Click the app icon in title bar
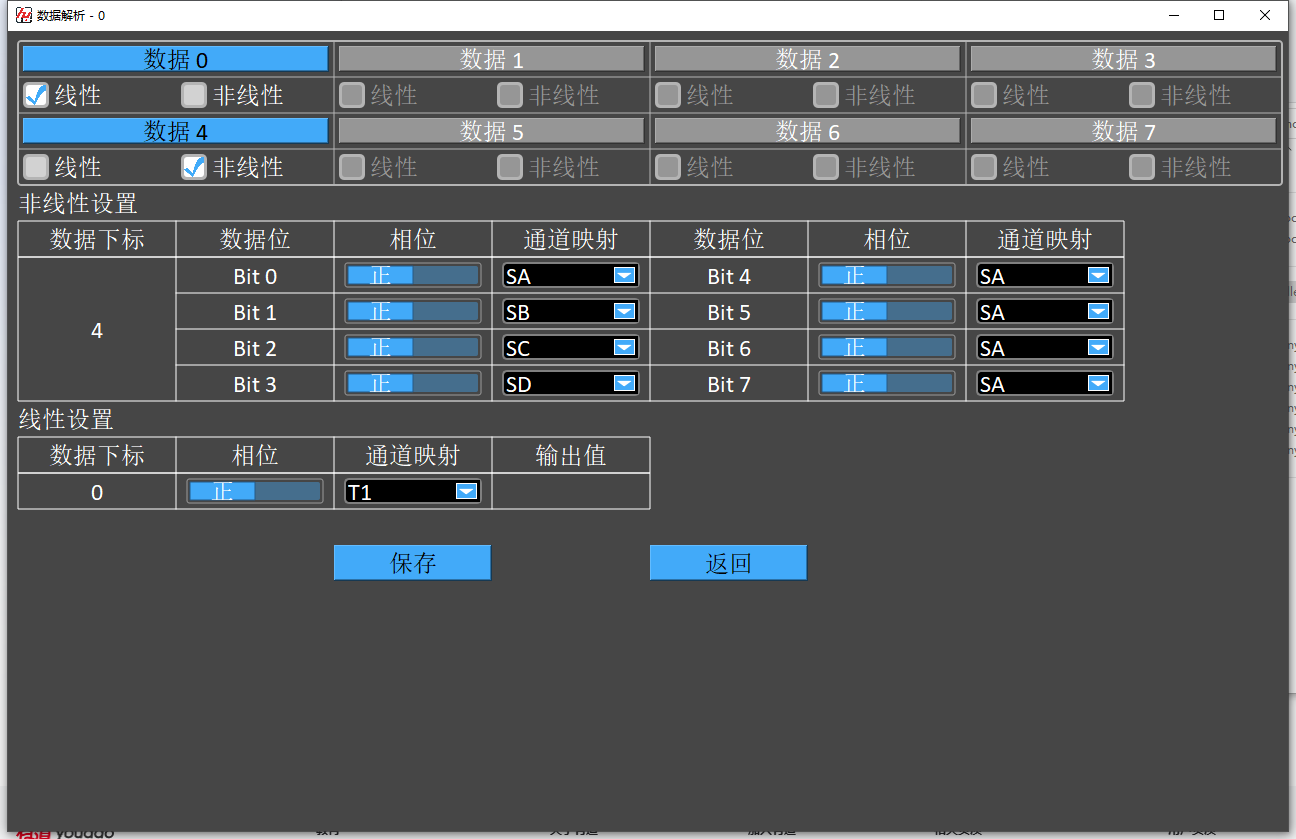The height and width of the screenshot is (839, 1296). coord(23,15)
